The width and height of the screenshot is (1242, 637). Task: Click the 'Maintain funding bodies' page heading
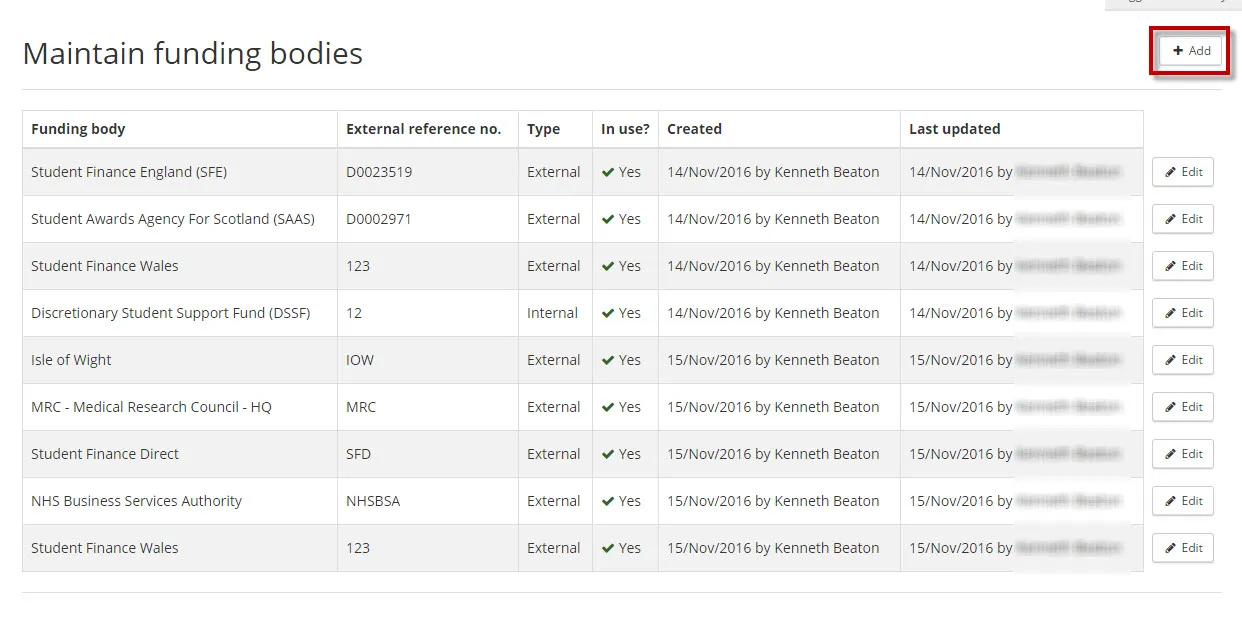[x=193, y=54]
